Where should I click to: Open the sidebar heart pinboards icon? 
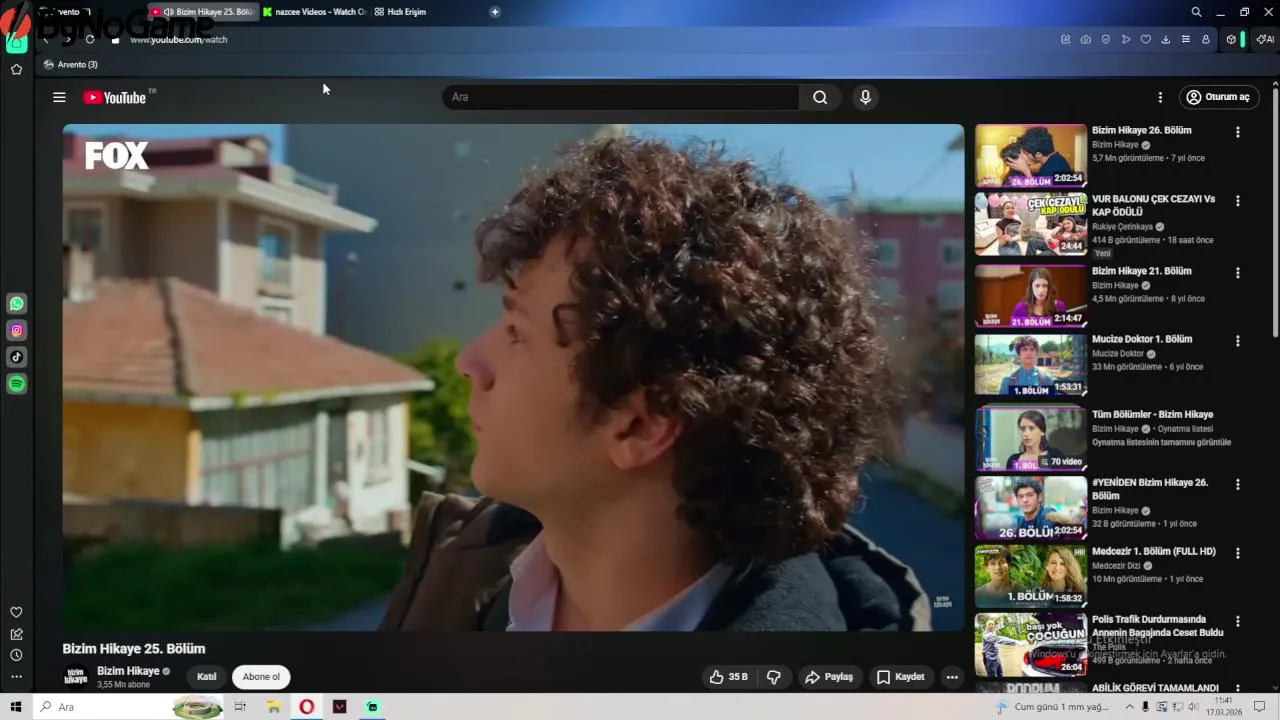pos(16,612)
